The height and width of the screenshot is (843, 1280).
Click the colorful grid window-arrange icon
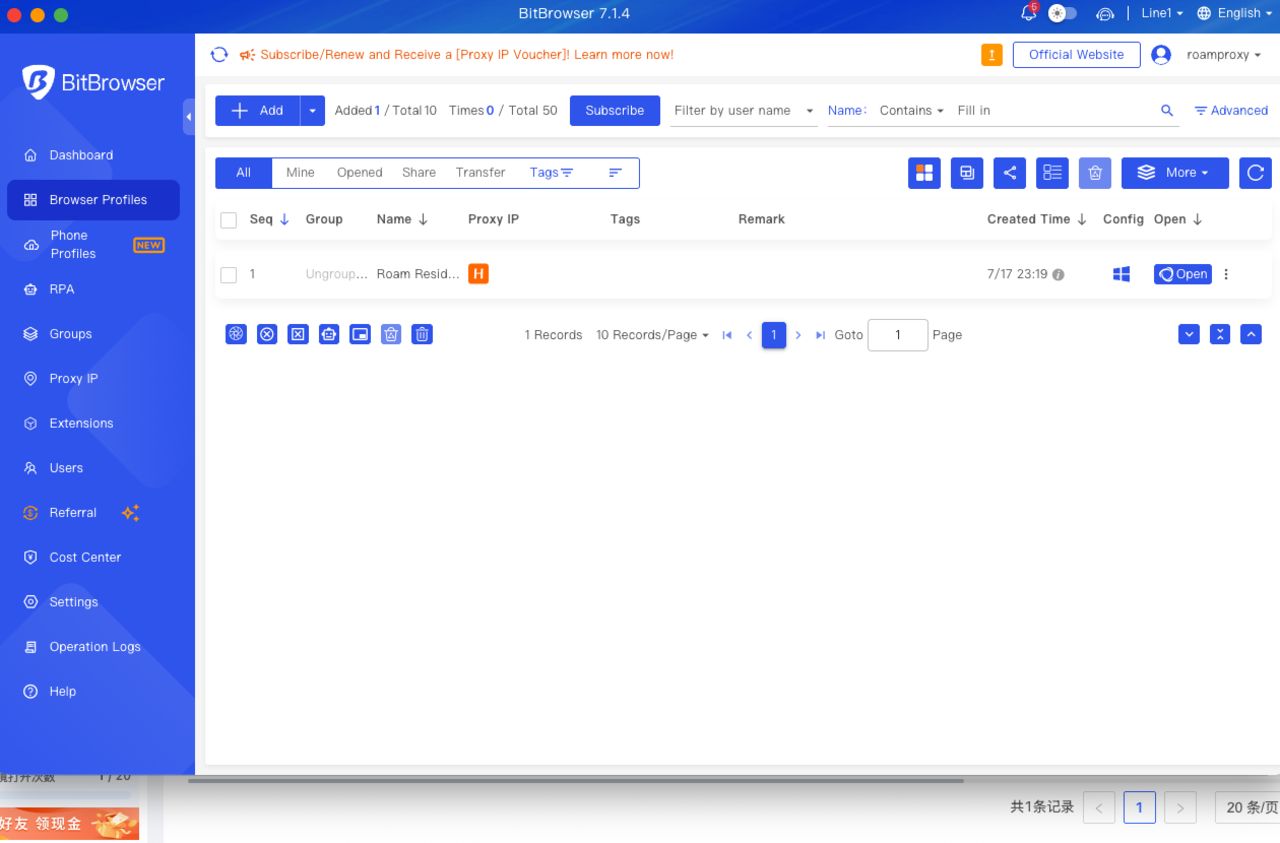(924, 173)
